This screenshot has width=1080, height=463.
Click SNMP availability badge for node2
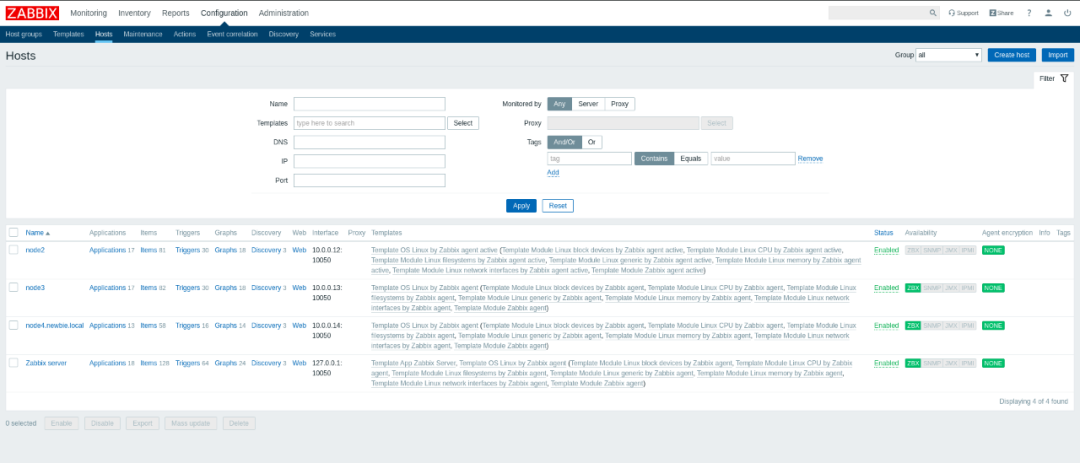932,250
